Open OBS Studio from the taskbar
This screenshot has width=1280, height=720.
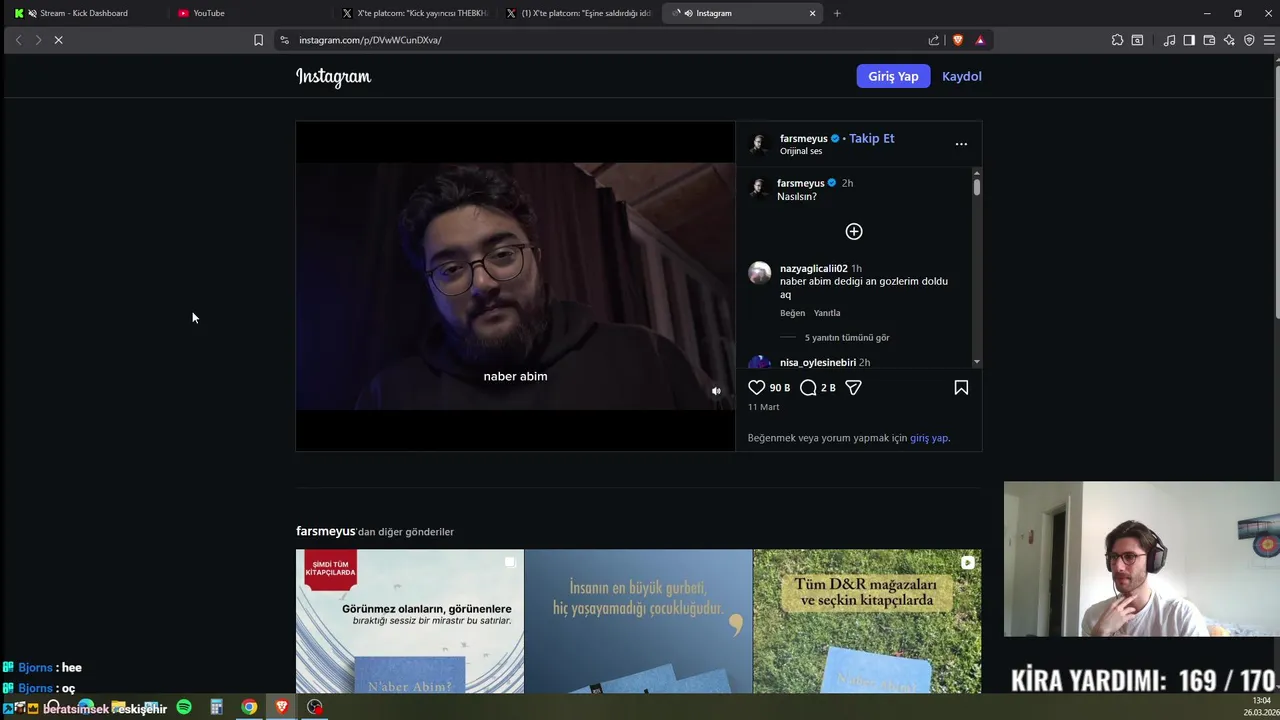[x=315, y=707]
